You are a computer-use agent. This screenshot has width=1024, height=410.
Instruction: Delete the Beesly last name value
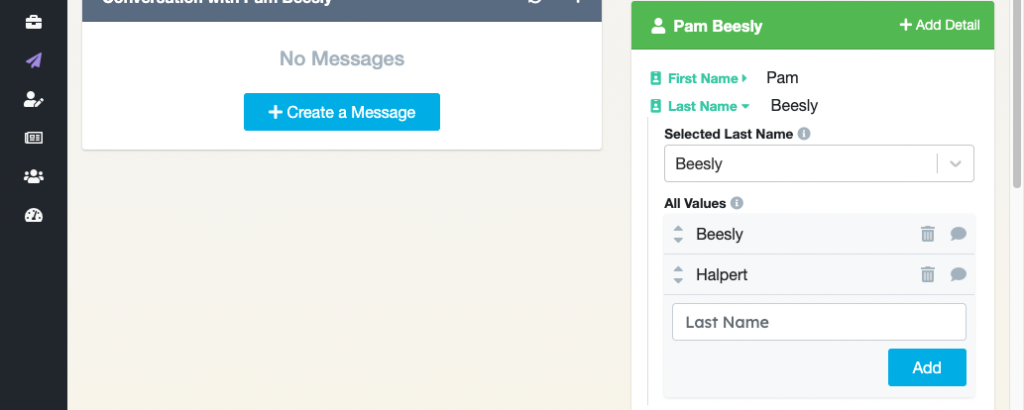coord(928,234)
